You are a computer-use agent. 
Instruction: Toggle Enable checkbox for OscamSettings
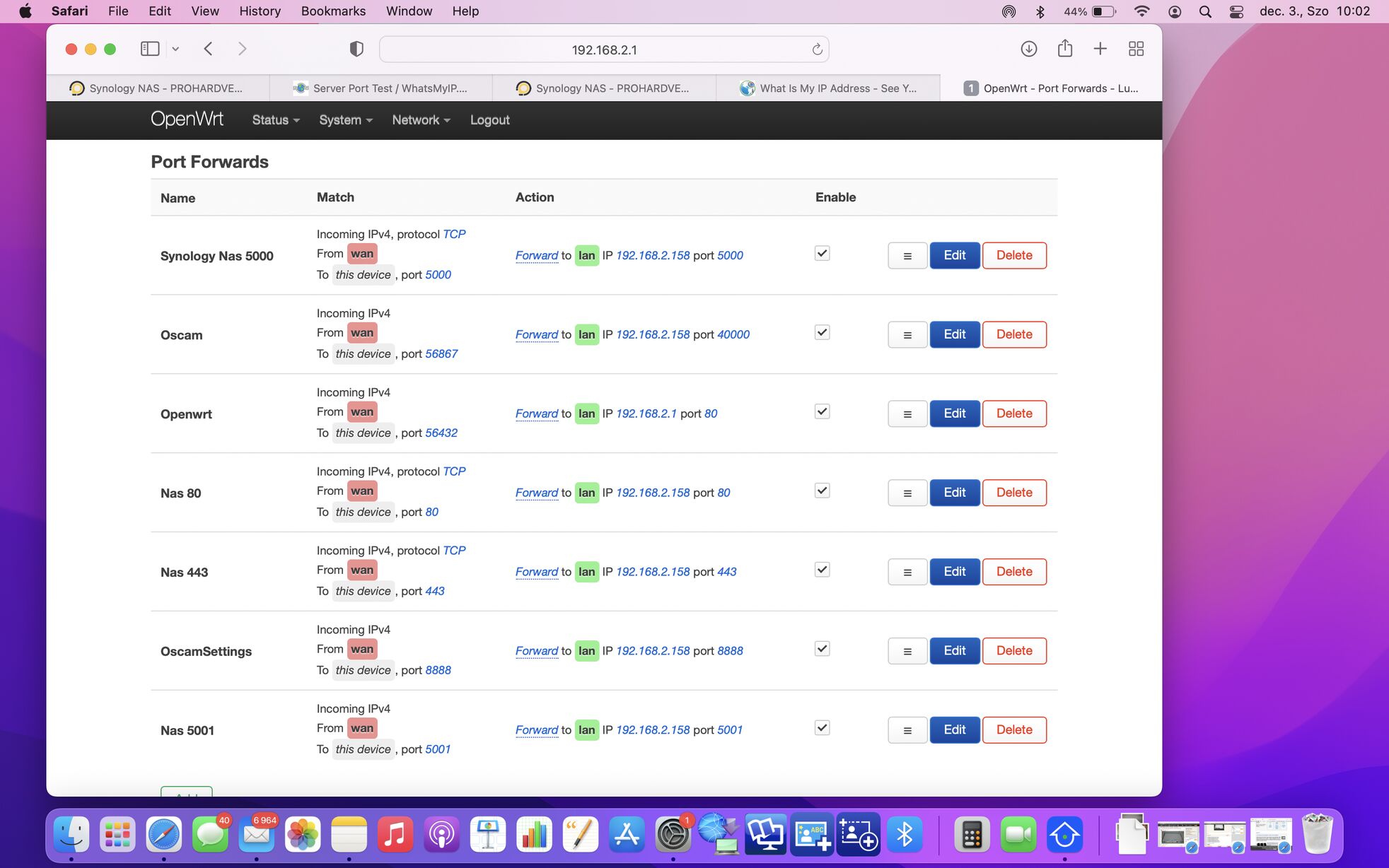[x=822, y=649]
